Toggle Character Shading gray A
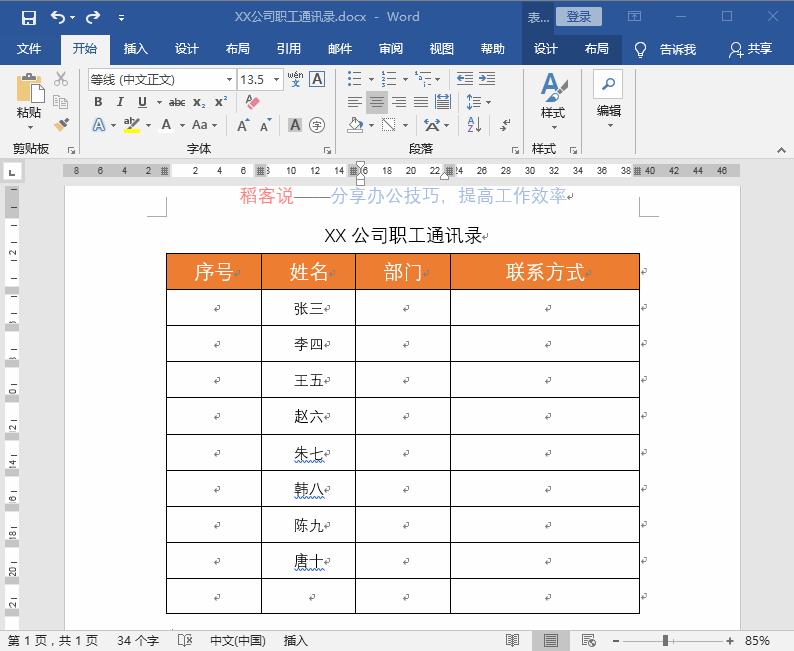This screenshot has width=794, height=651. pos(295,125)
